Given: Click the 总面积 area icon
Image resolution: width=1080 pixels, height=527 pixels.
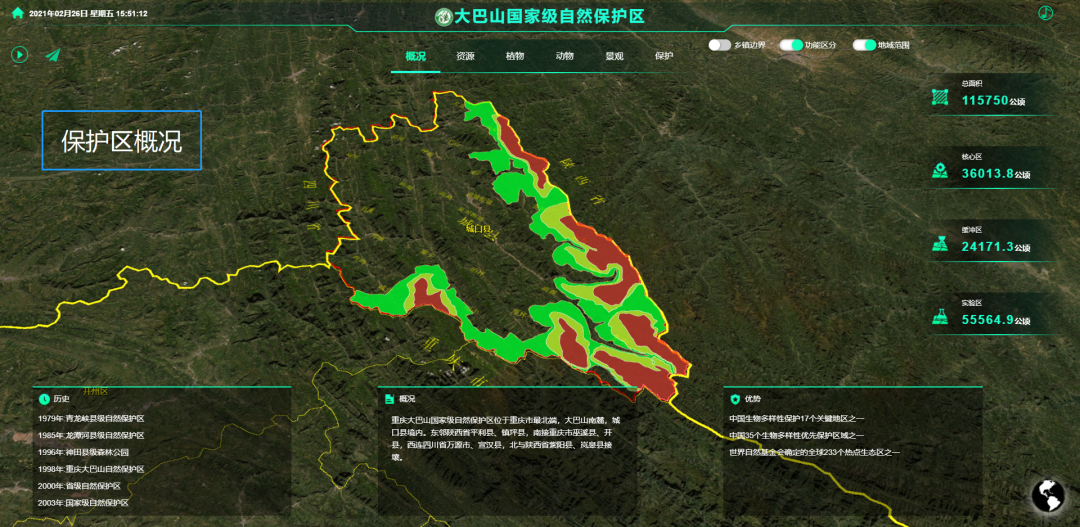Looking at the screenshot, I should click(939, 98).
